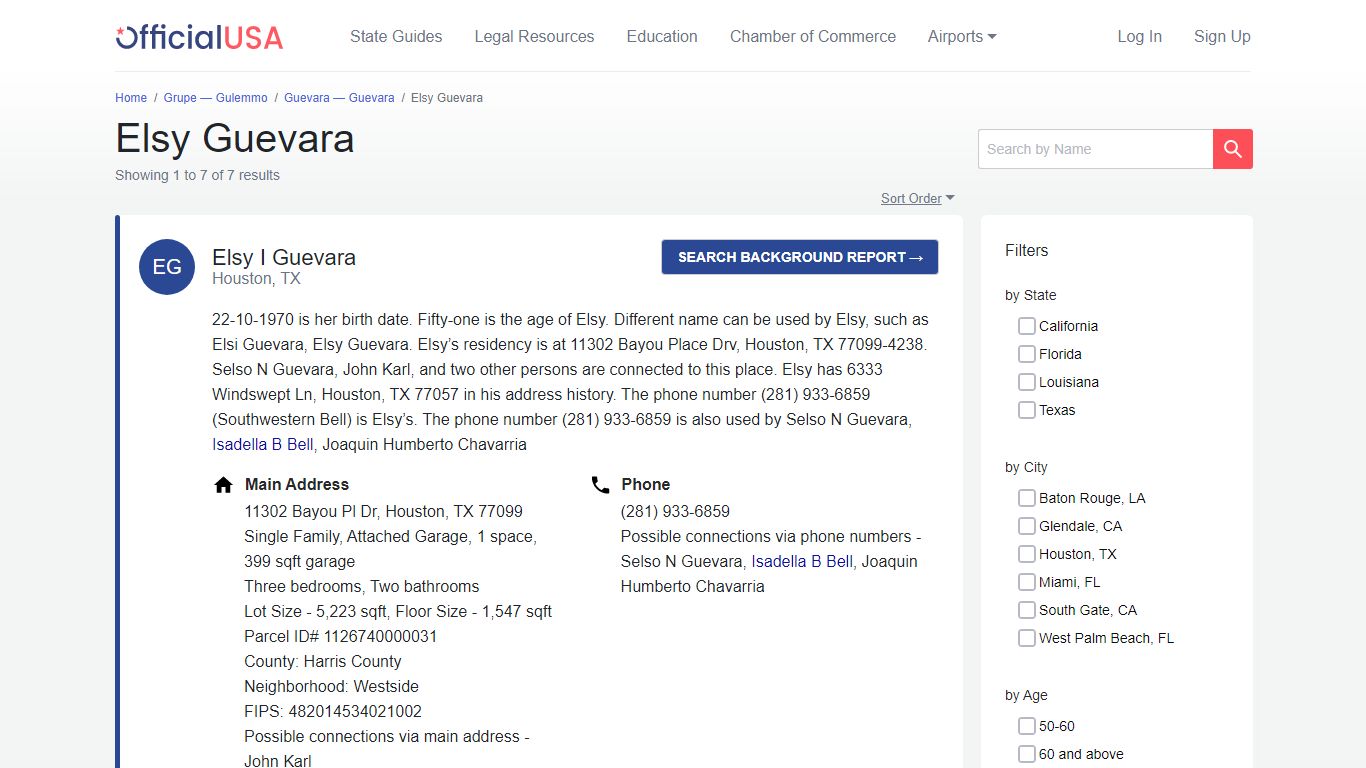Screen dimensions: 1366x768
Task: Tick the California state checkbox
Action: pos(1026,326)
